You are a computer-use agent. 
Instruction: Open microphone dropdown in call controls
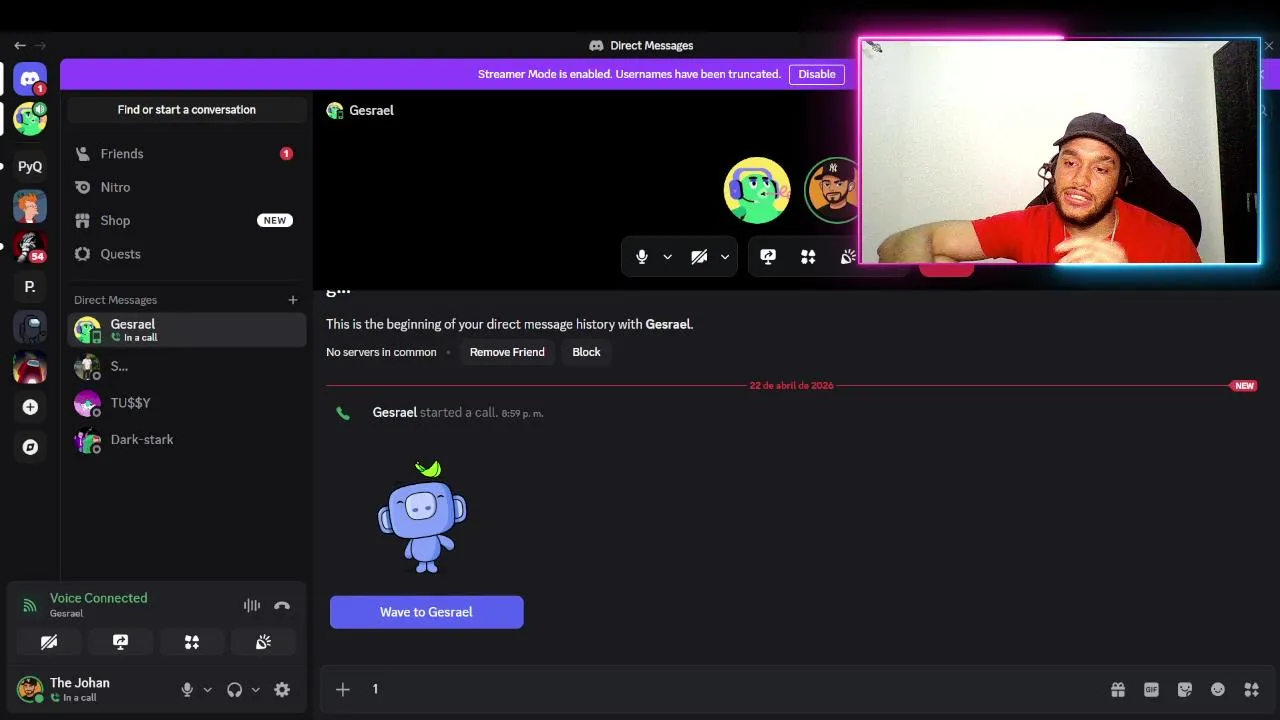coord(667,257)
